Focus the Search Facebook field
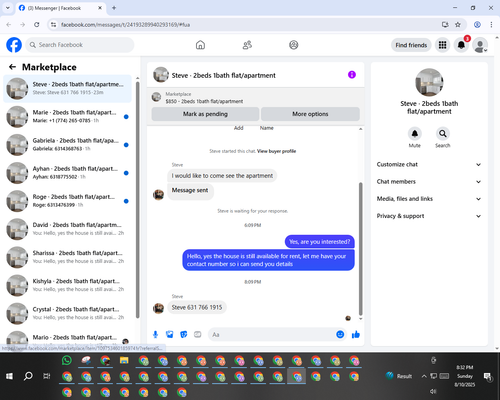The height and width of the screenshot is (400, 500). point(80,45)
